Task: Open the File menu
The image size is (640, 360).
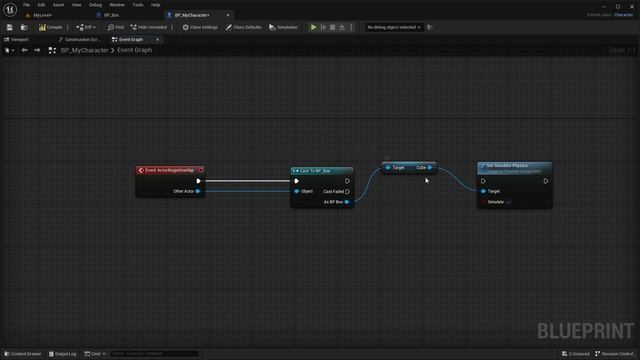Action: 27,5
